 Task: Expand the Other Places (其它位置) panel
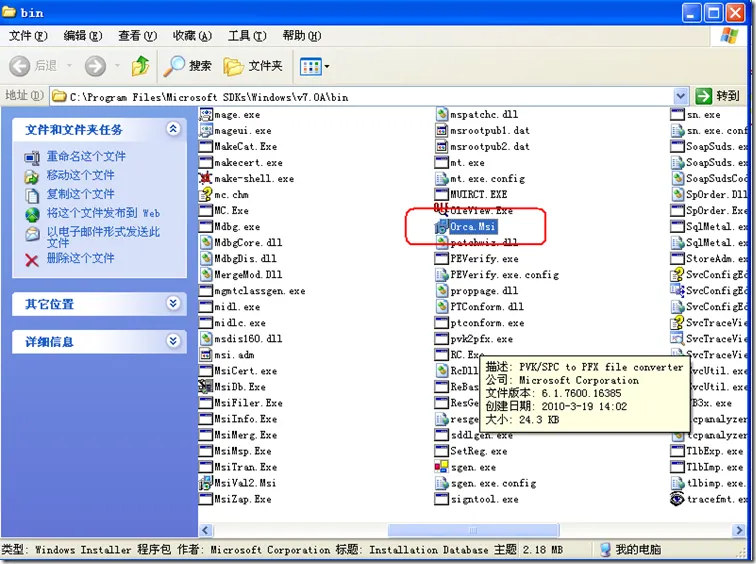click(x=173, y=303)
